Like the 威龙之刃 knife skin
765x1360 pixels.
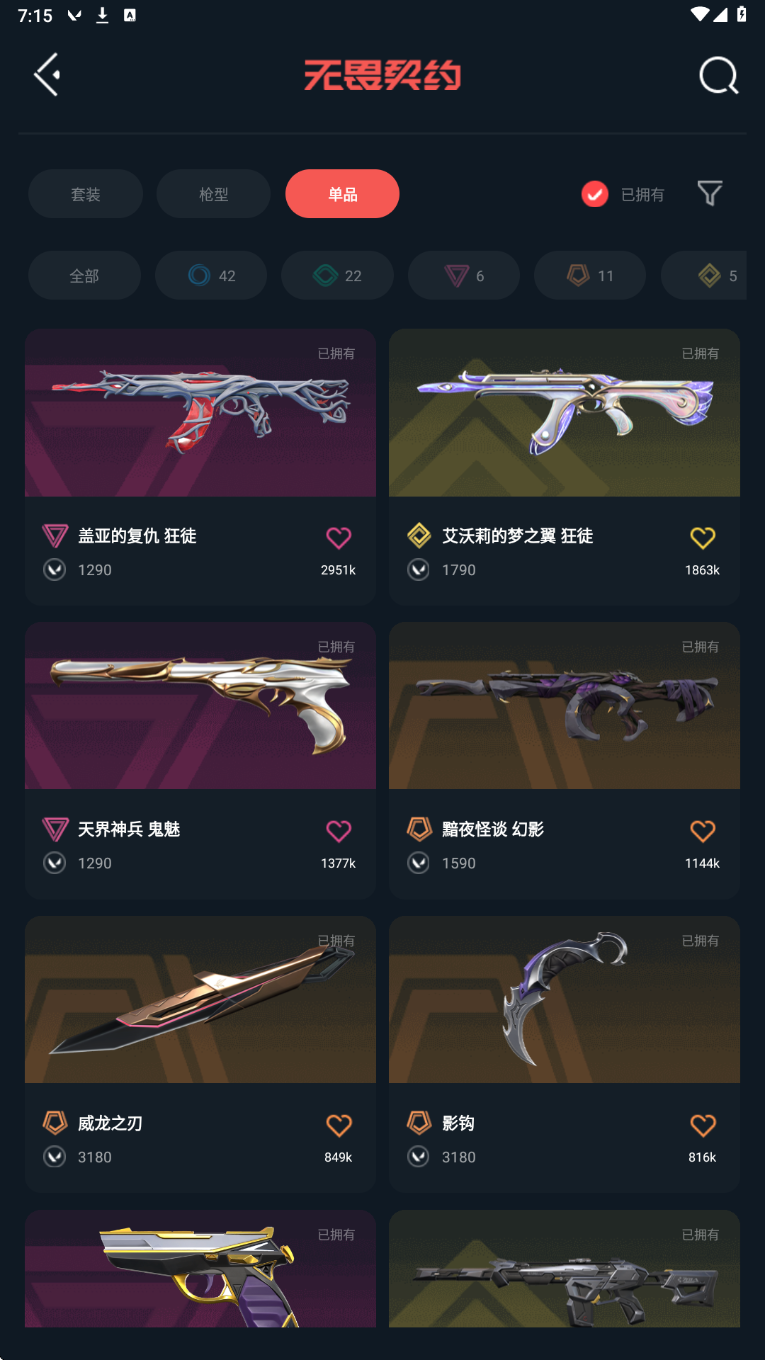click(x=339, y=1125)
